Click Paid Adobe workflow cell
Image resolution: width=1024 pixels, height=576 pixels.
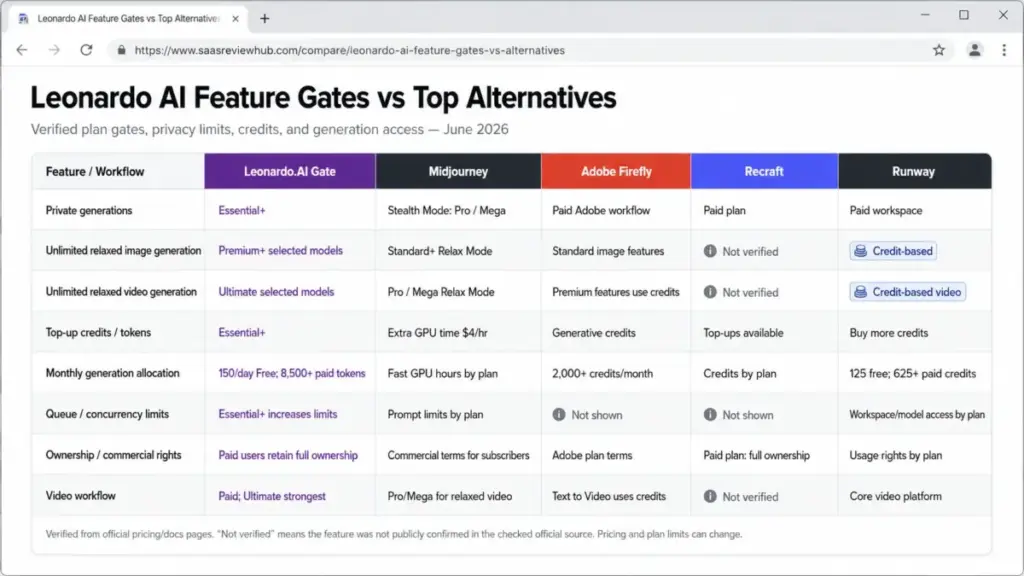click(601, 210)
